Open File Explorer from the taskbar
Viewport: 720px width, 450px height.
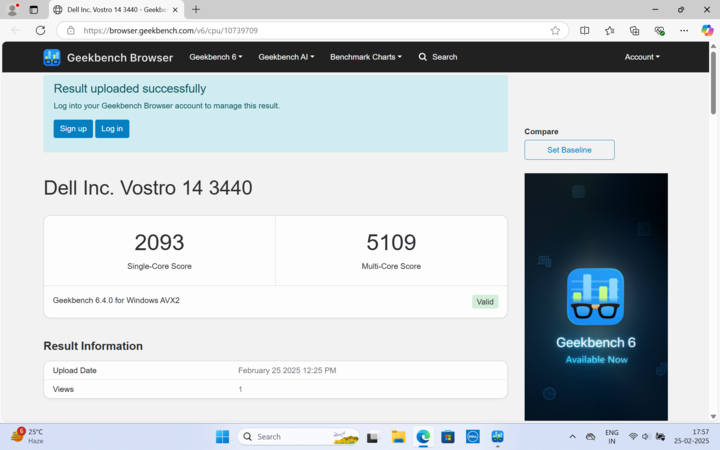point(398,437)
